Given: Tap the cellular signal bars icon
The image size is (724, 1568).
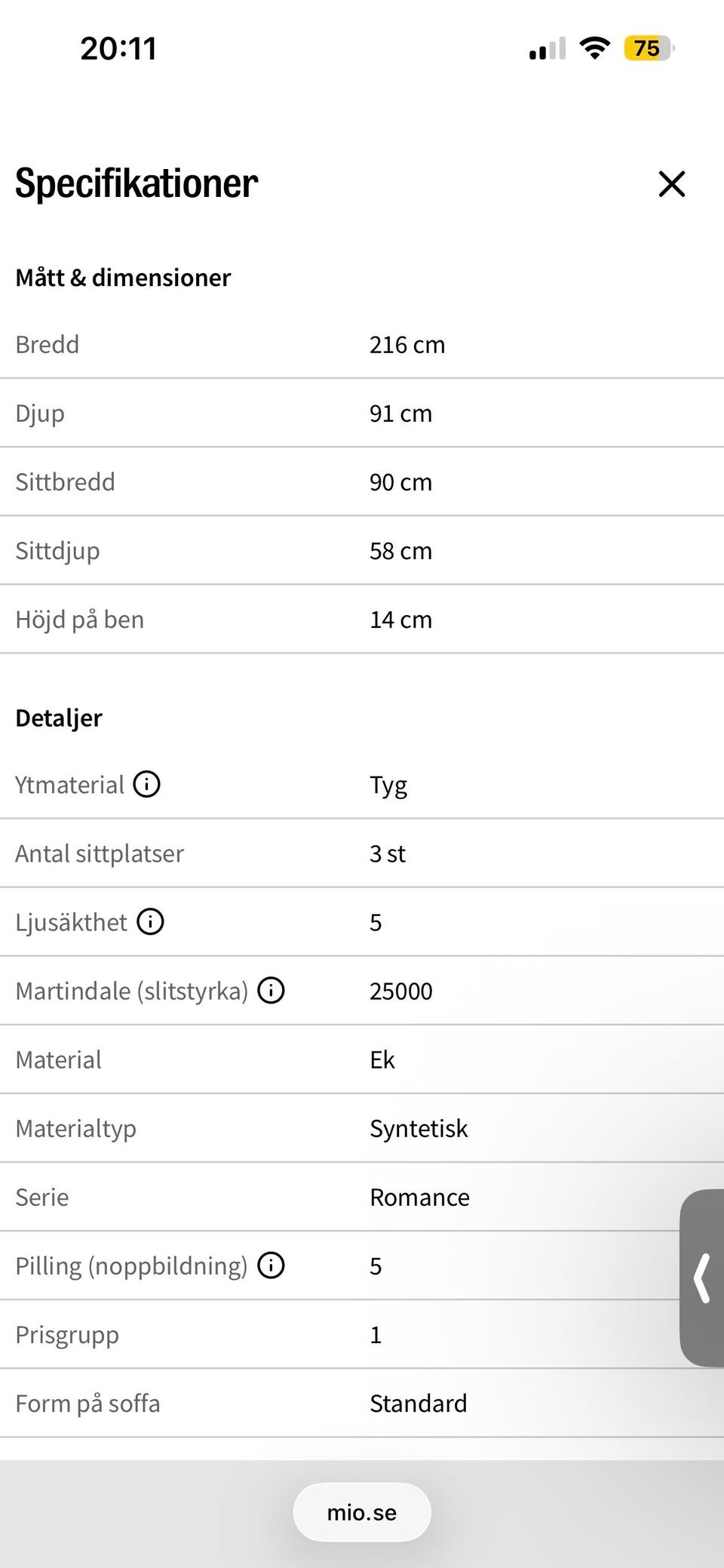Looking at the screenshot, I should [x=547, y=49].
